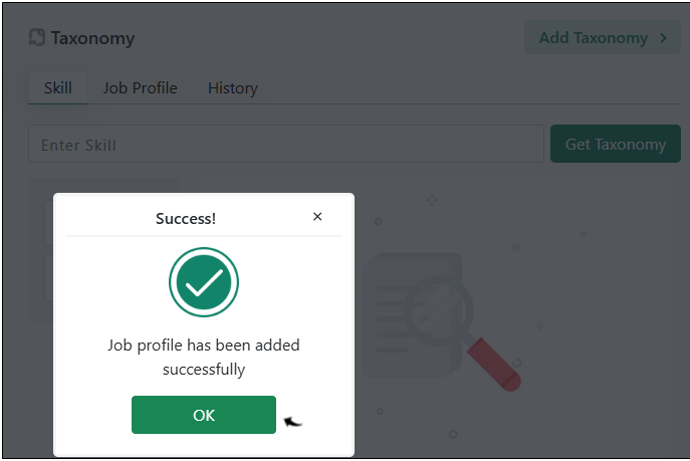690x461 pixels.
Task: Switch to the Skill tab
Action: tap(58, 88)
